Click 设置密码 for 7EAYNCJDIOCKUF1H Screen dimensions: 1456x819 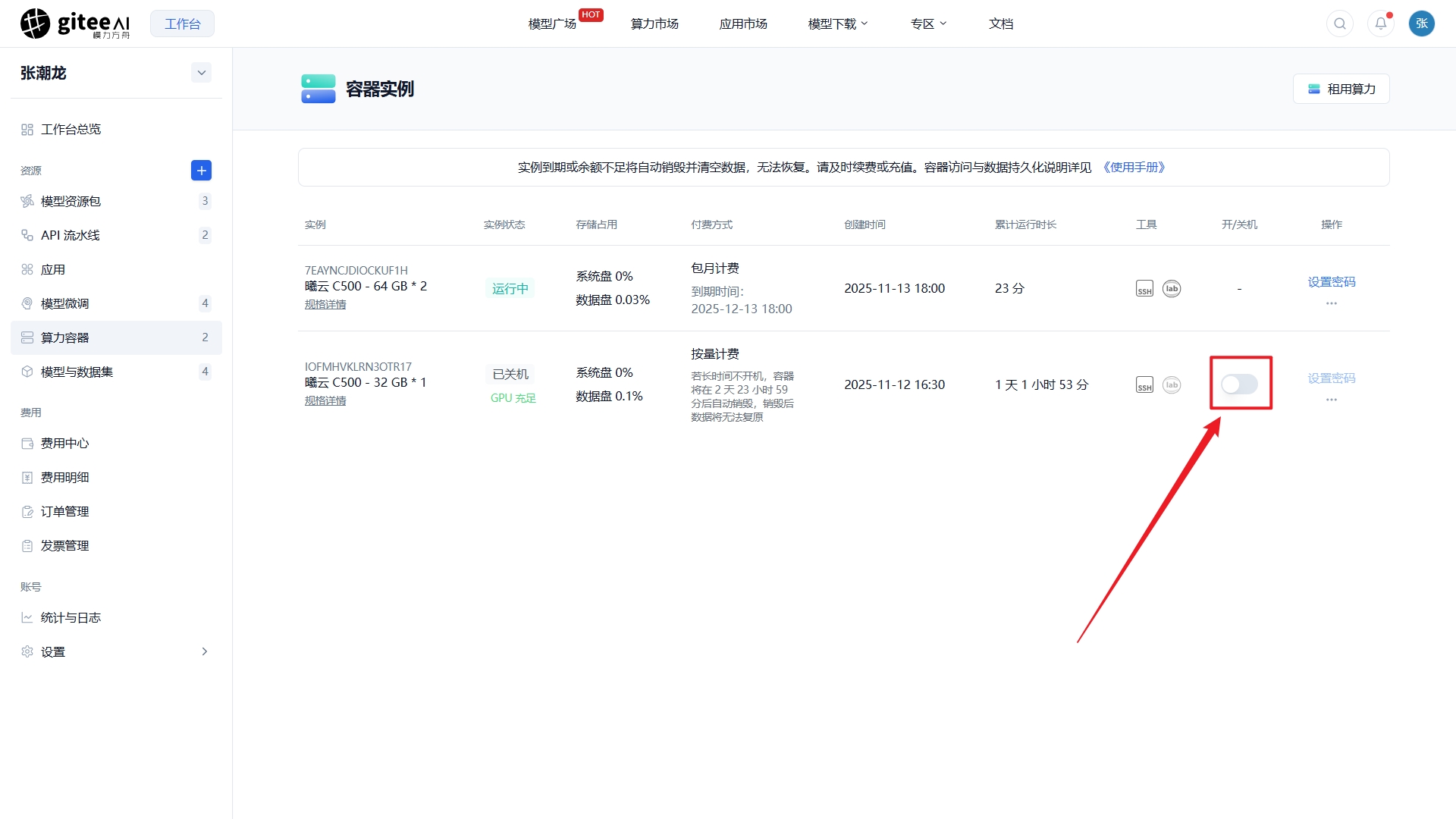tap(1332, 282)
